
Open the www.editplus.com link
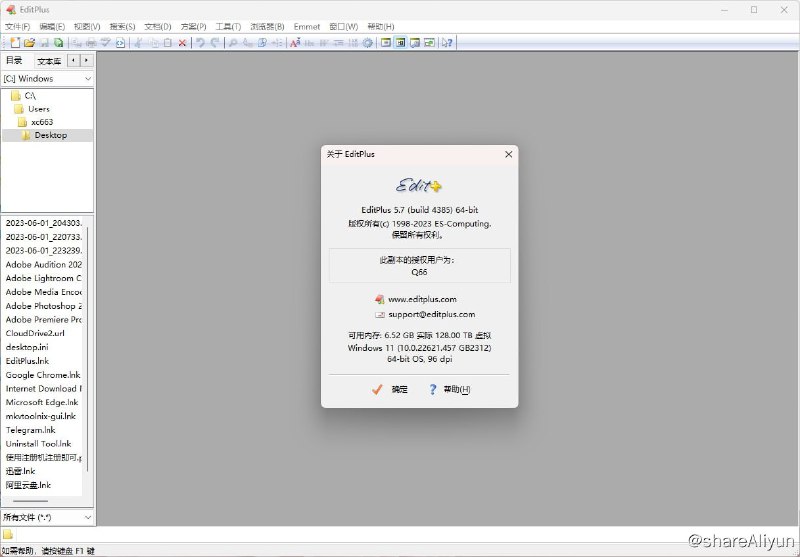422,299
